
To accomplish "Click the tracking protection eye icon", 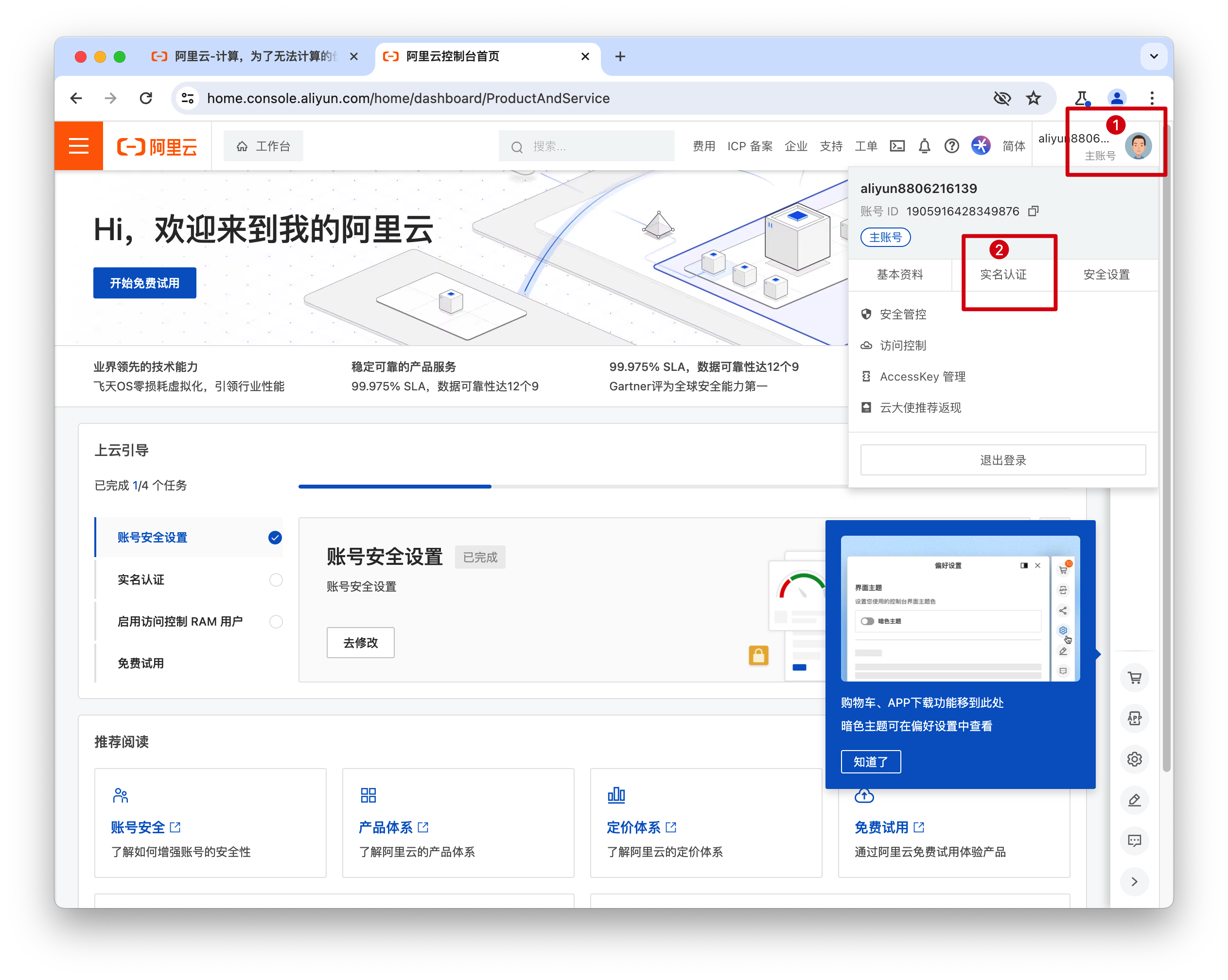I will pos(1002,98).
